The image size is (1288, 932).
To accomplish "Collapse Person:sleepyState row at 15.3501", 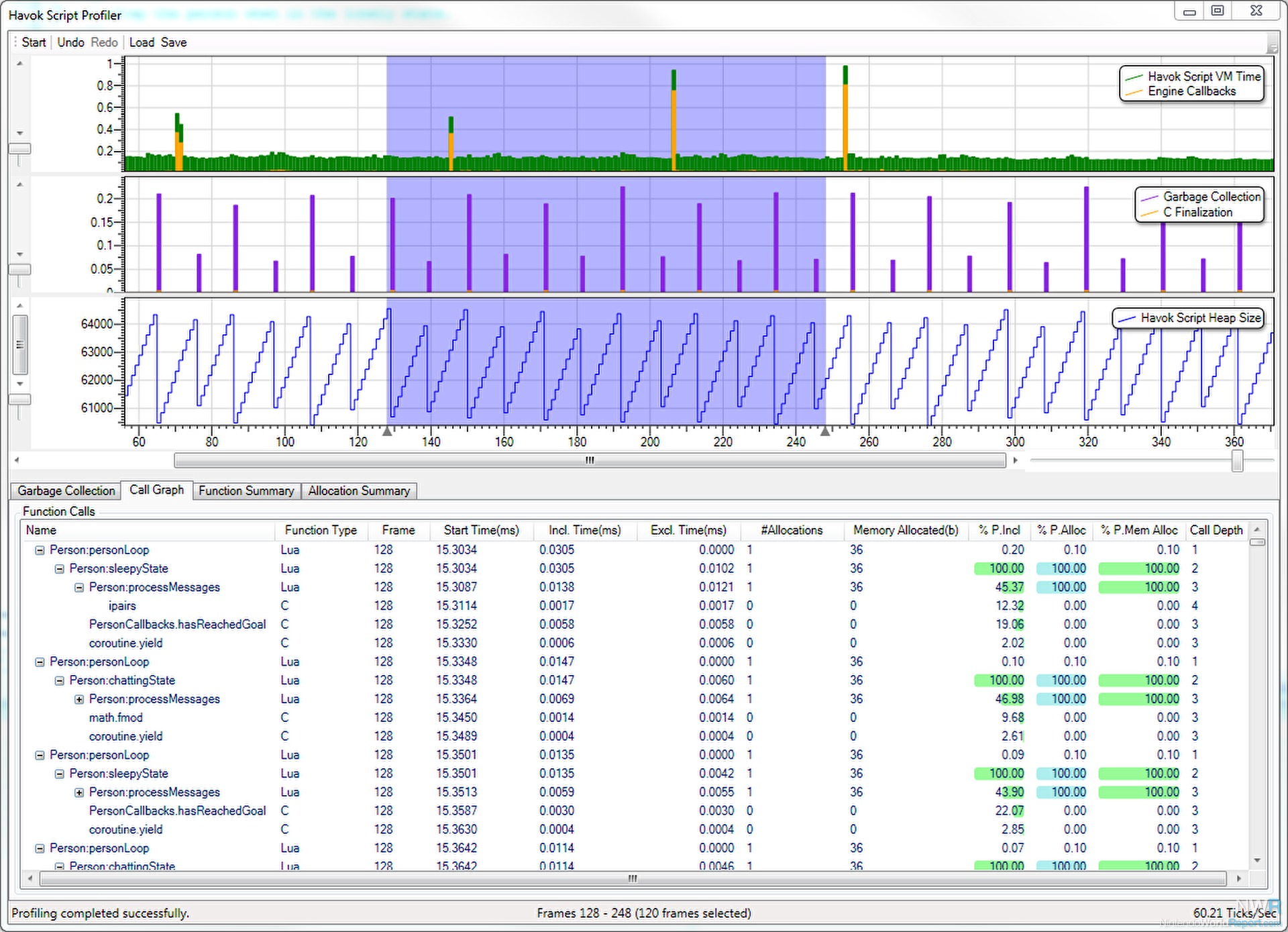I will [x=59, y=774].
